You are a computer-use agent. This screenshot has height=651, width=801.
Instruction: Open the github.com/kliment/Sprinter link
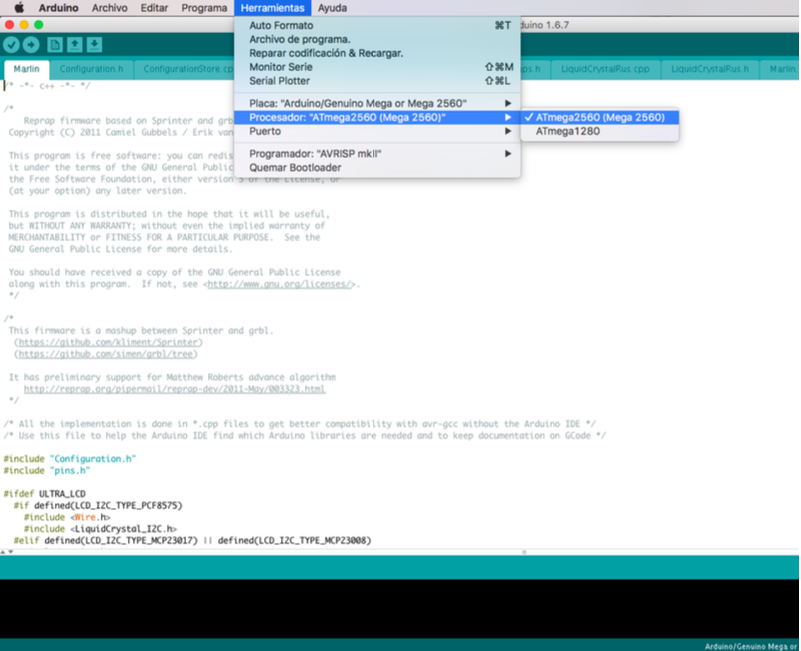coord(108,342)
